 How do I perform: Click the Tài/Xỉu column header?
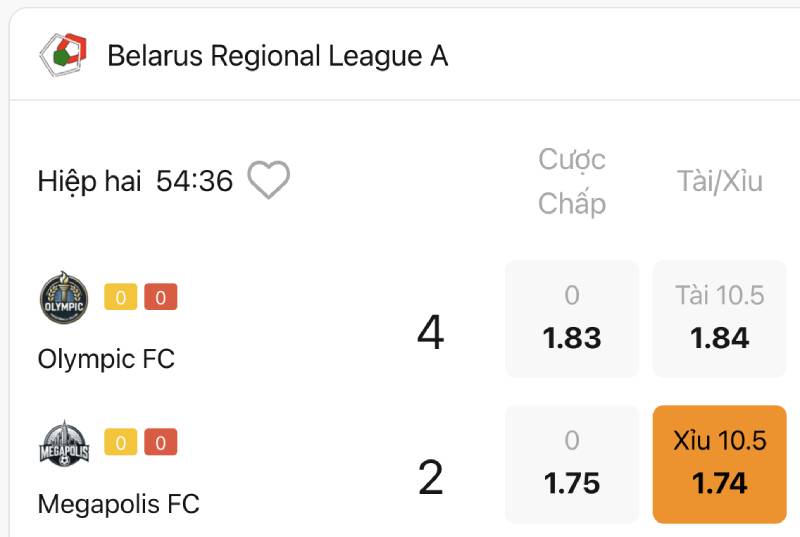(719, 181)
